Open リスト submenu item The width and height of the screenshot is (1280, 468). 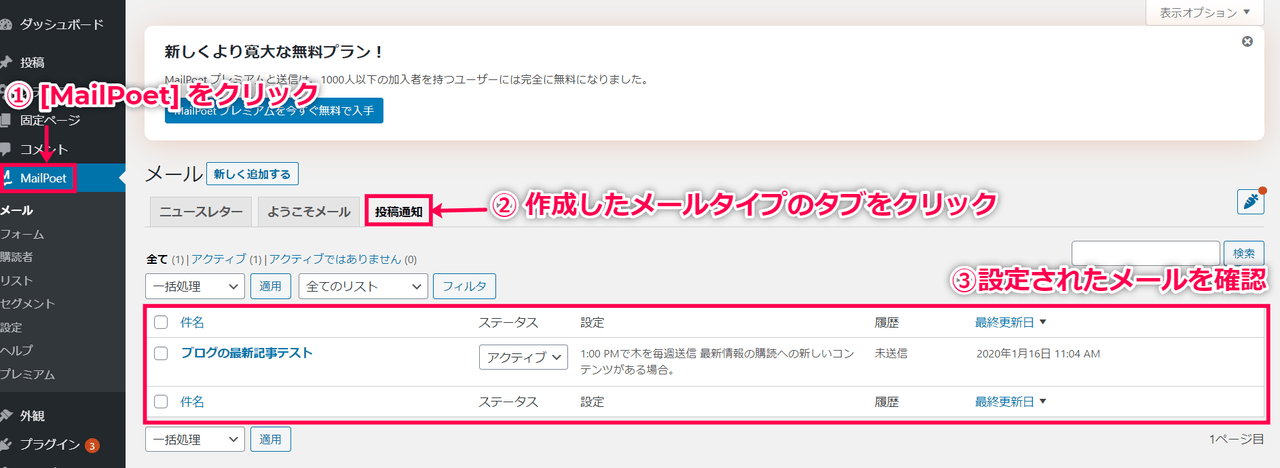(17, 280)
